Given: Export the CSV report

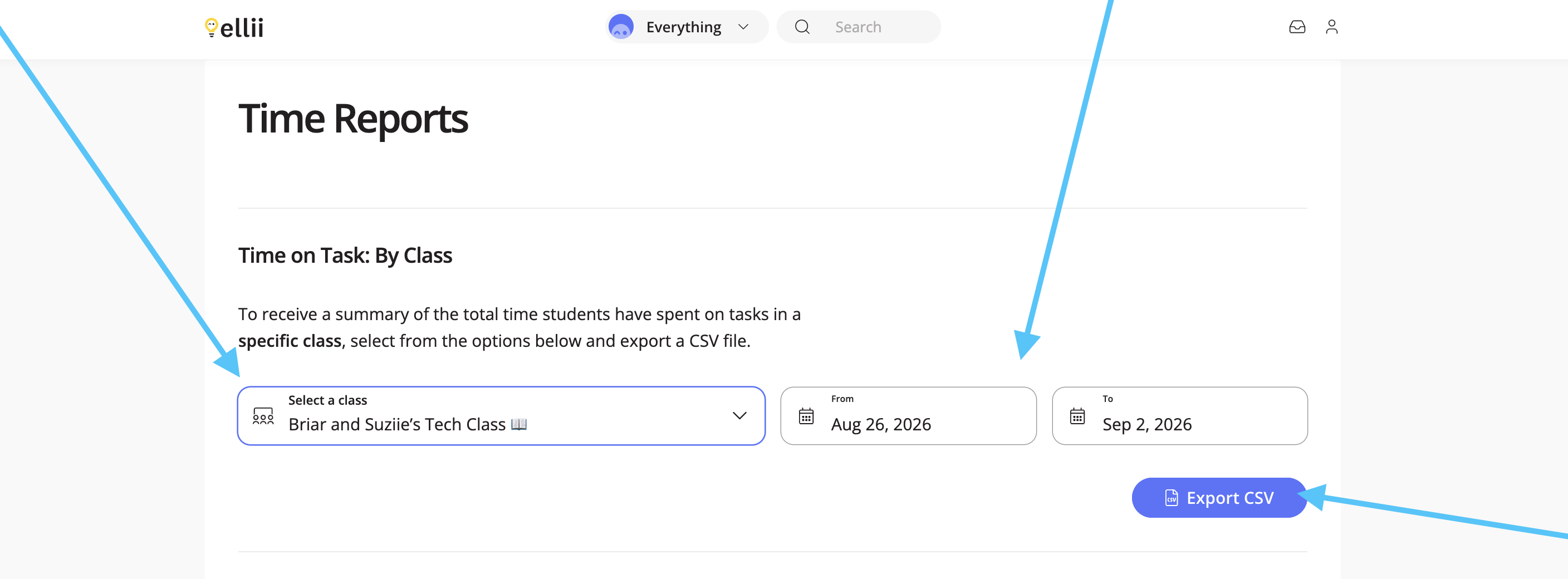Looking at the screenshot, I should pos(1219,498).
